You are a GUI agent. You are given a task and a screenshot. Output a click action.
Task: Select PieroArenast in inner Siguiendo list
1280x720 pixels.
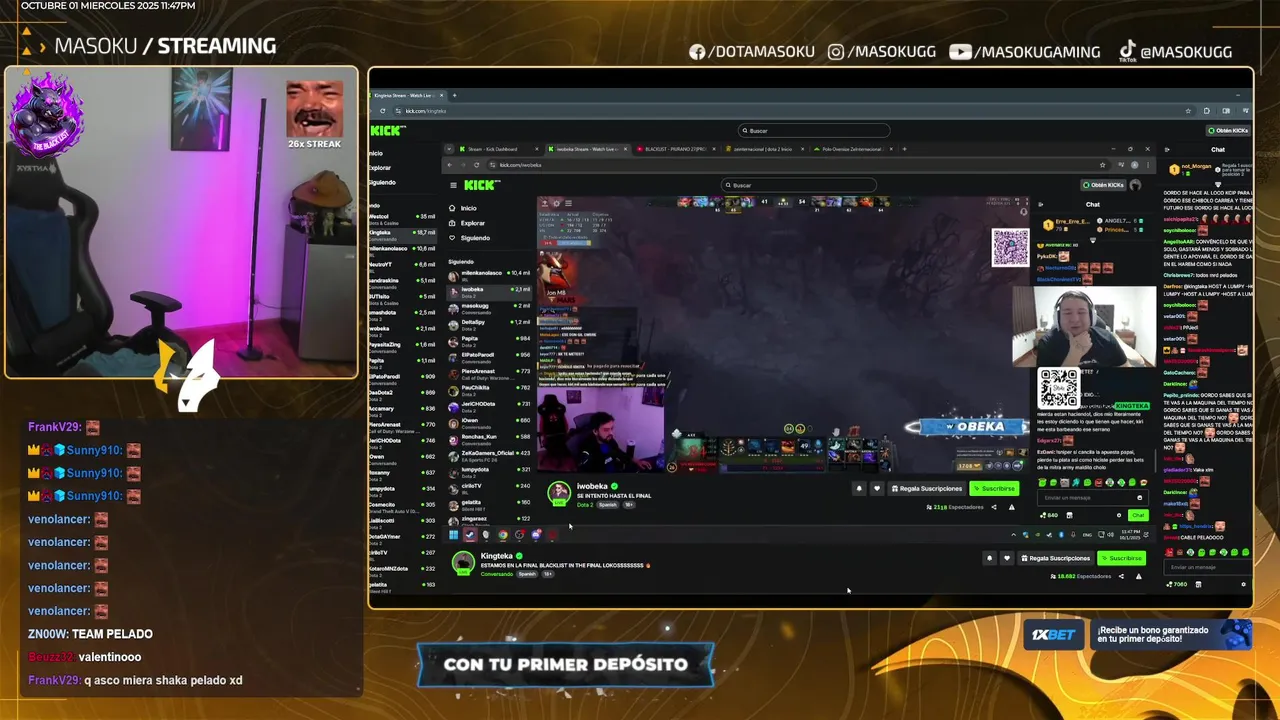pyautogui.click(x=490, y=374)
